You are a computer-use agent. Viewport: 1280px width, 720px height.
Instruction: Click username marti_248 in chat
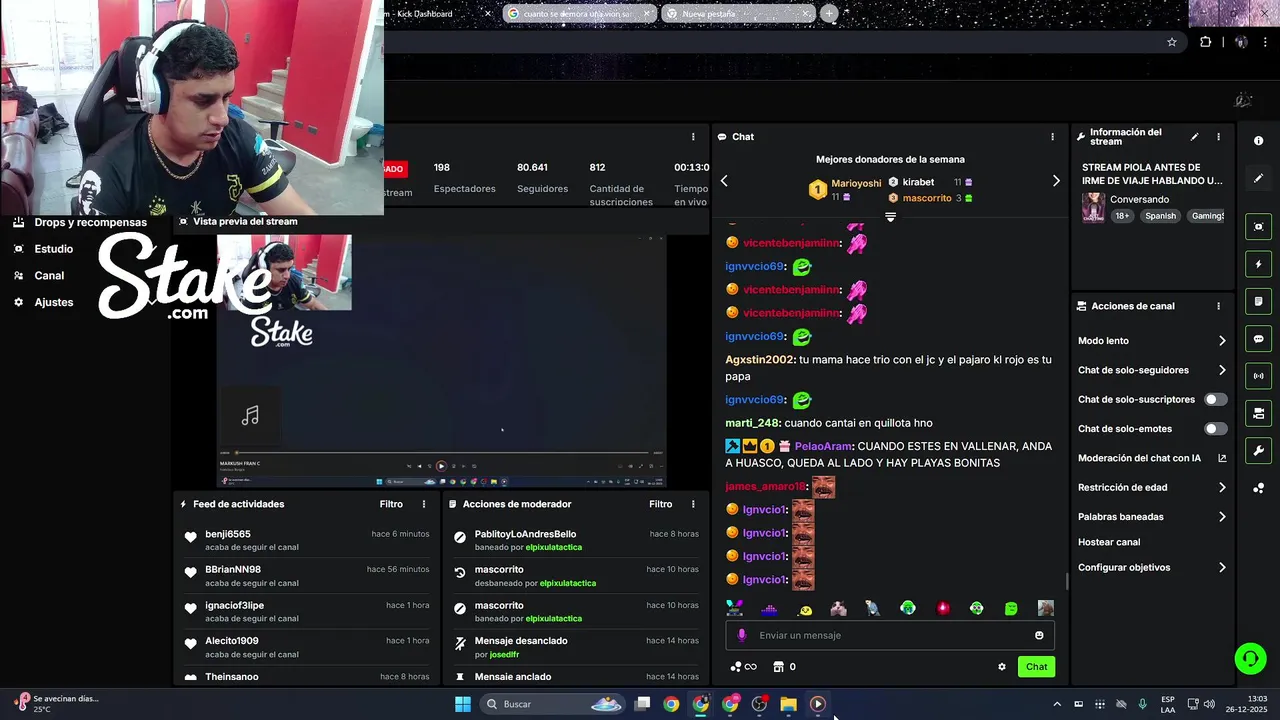coord(752,423)
